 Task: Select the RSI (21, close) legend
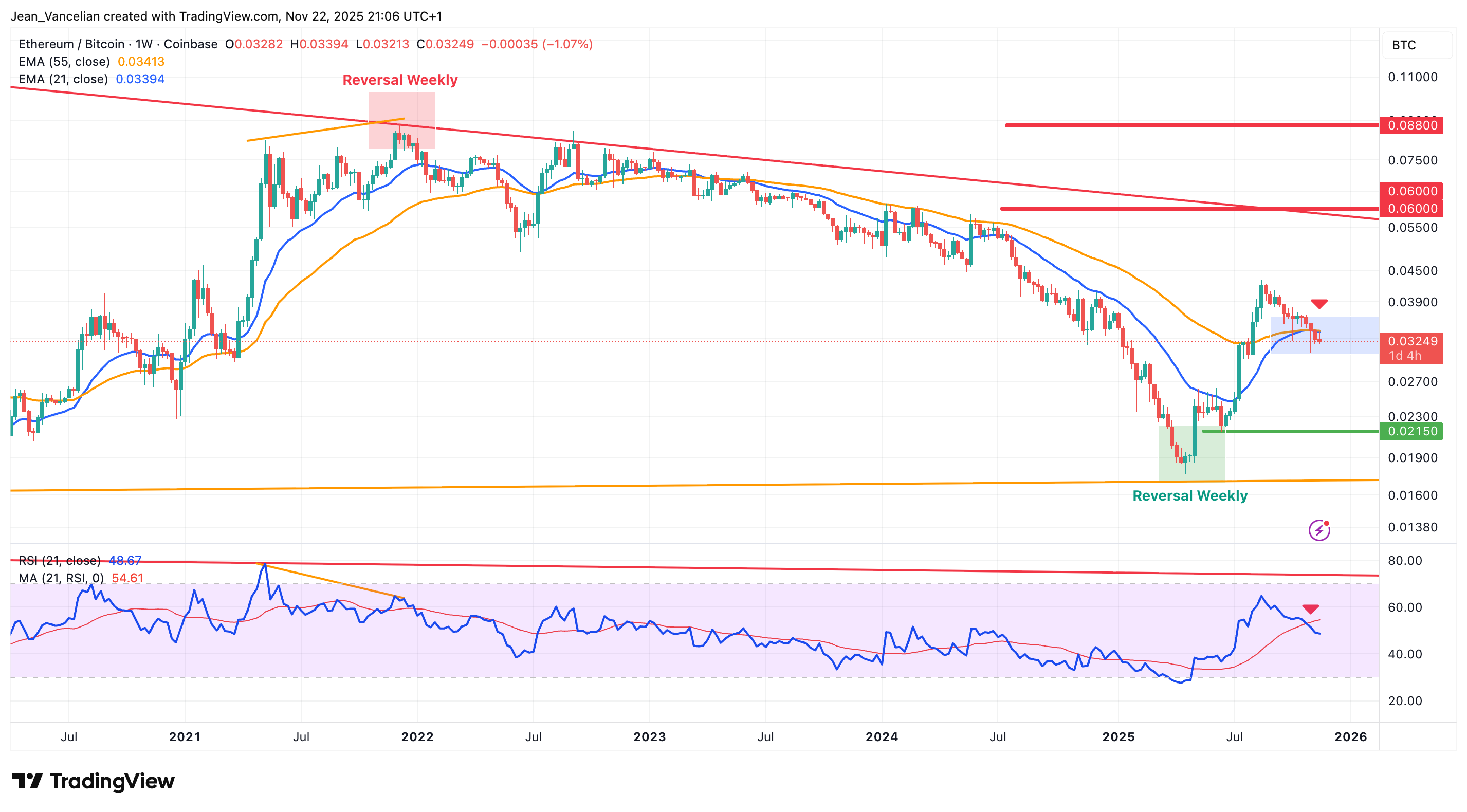click(x=59, y=560)
